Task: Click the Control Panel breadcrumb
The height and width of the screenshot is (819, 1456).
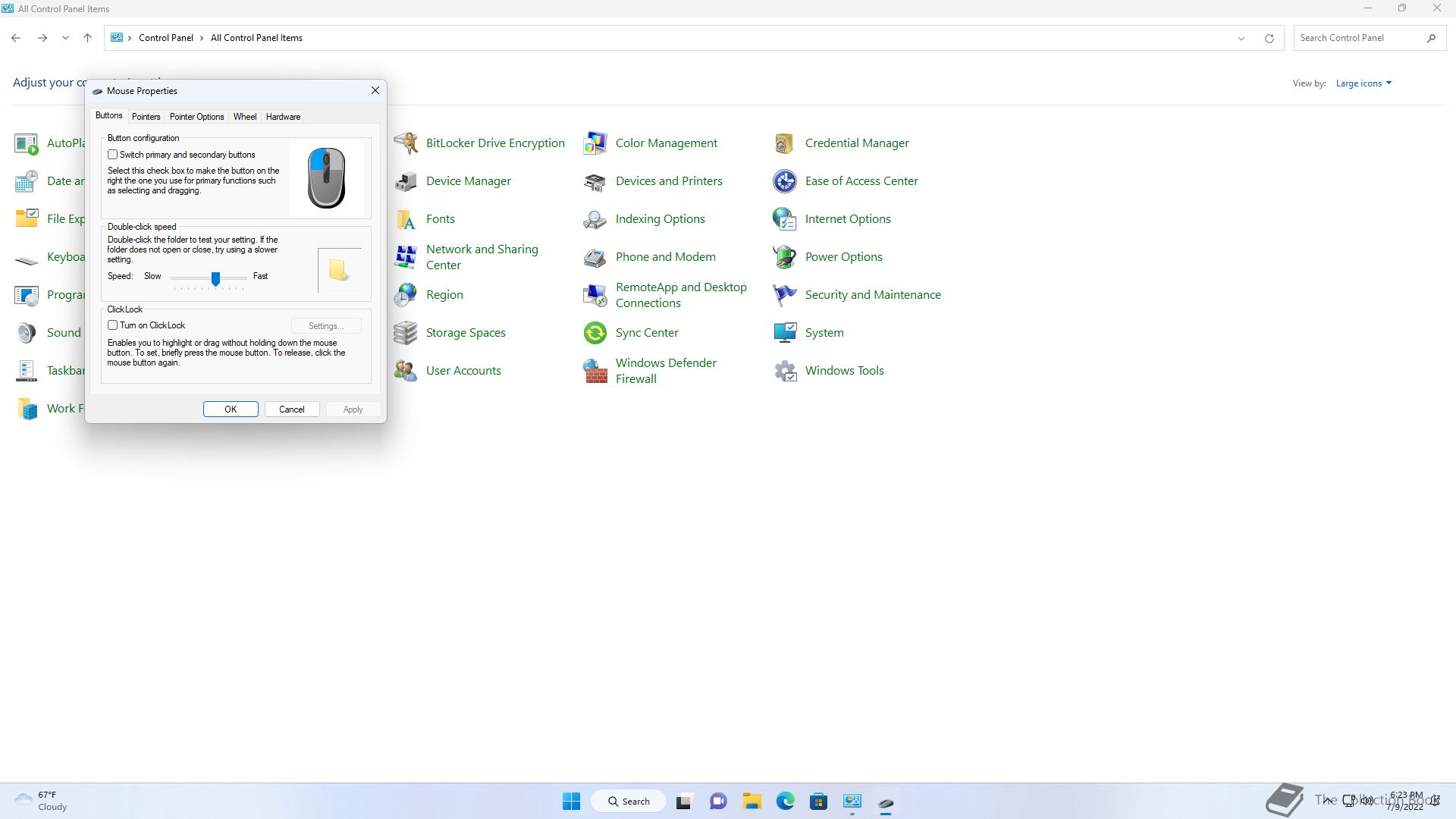Action: pyautogui.click(x=165, y=38)
